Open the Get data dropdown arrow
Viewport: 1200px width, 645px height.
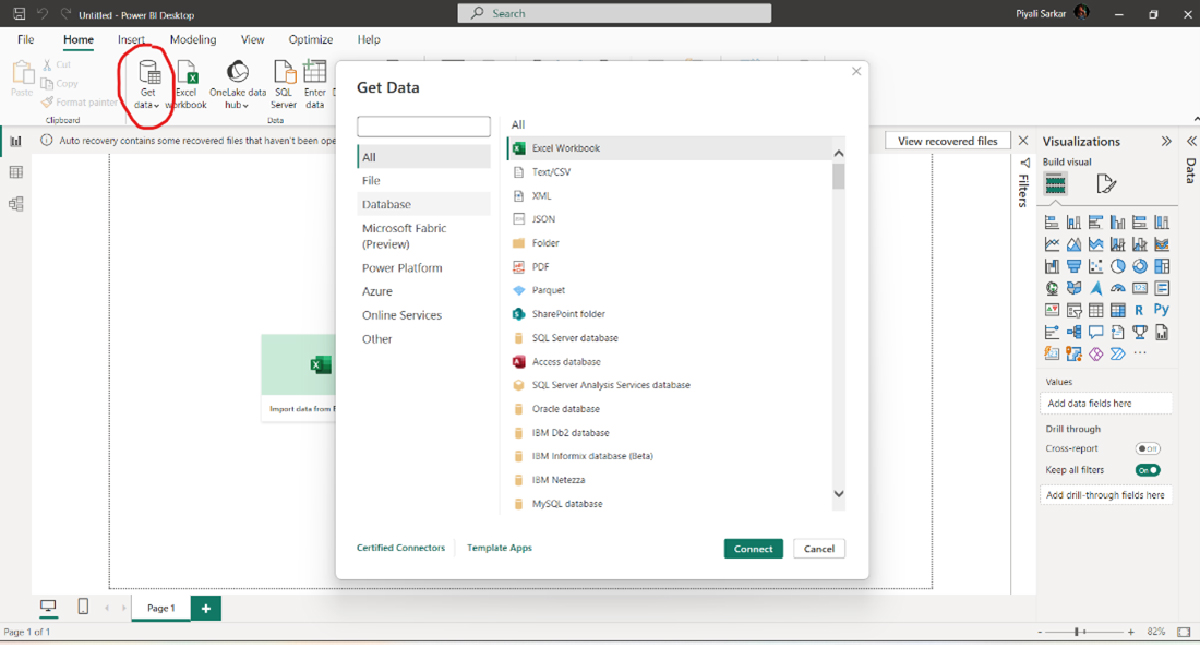click(x=156, y=105)
